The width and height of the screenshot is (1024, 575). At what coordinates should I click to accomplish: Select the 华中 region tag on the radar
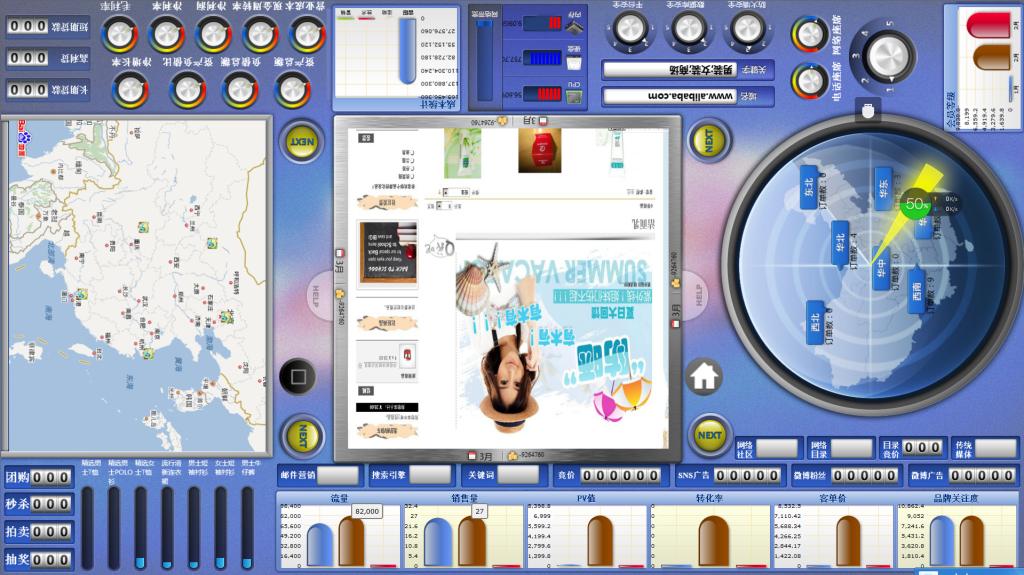881,269
